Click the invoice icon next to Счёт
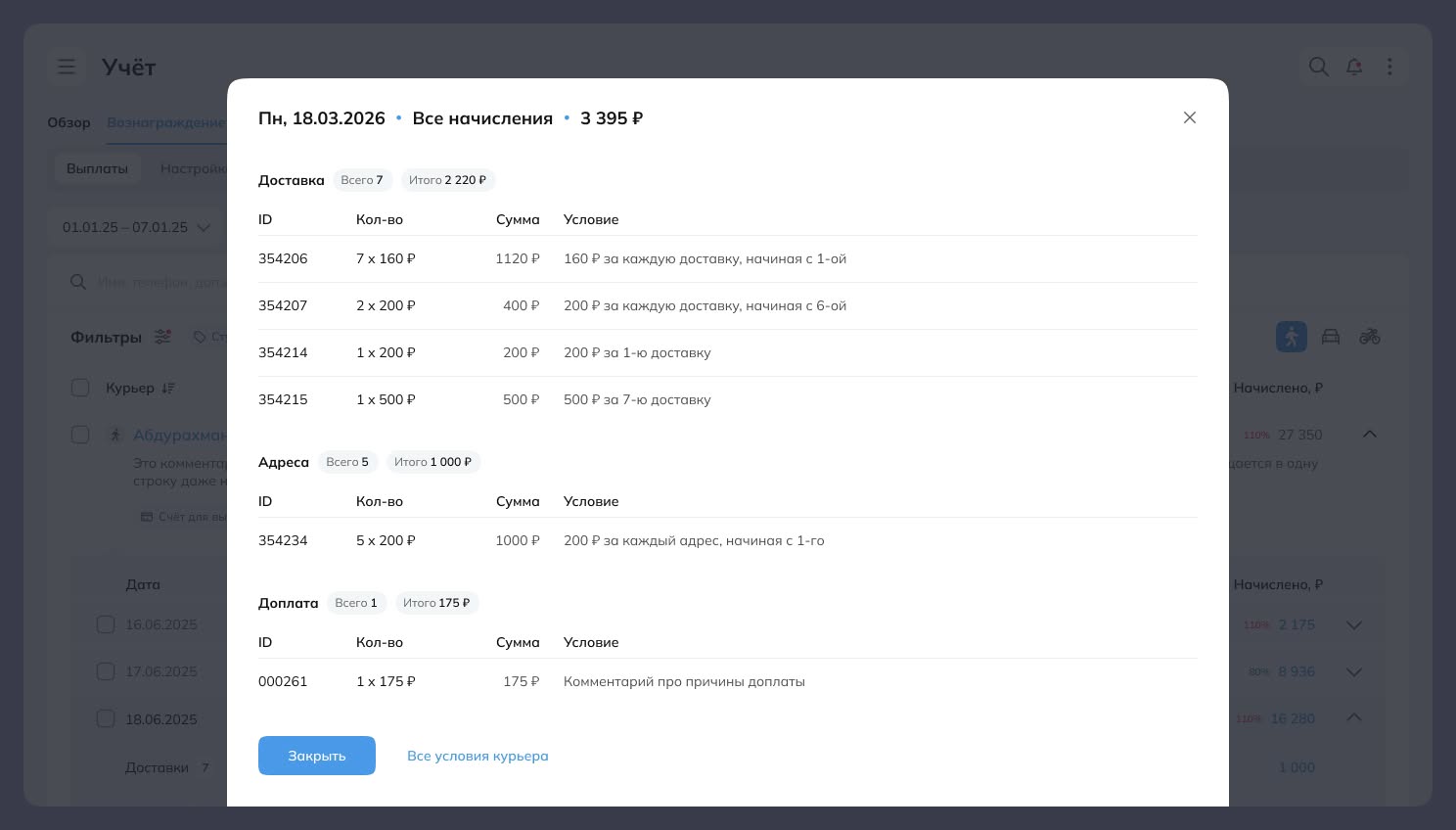The image size is (1456, 830). pos(147,517)
